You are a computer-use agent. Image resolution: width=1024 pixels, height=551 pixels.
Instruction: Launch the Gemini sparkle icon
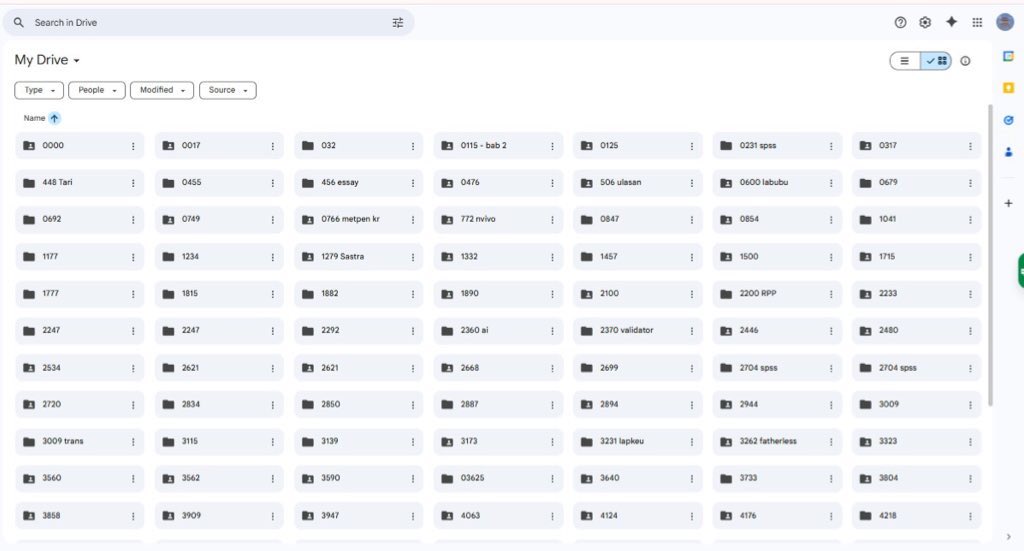[x=952, y=22]
